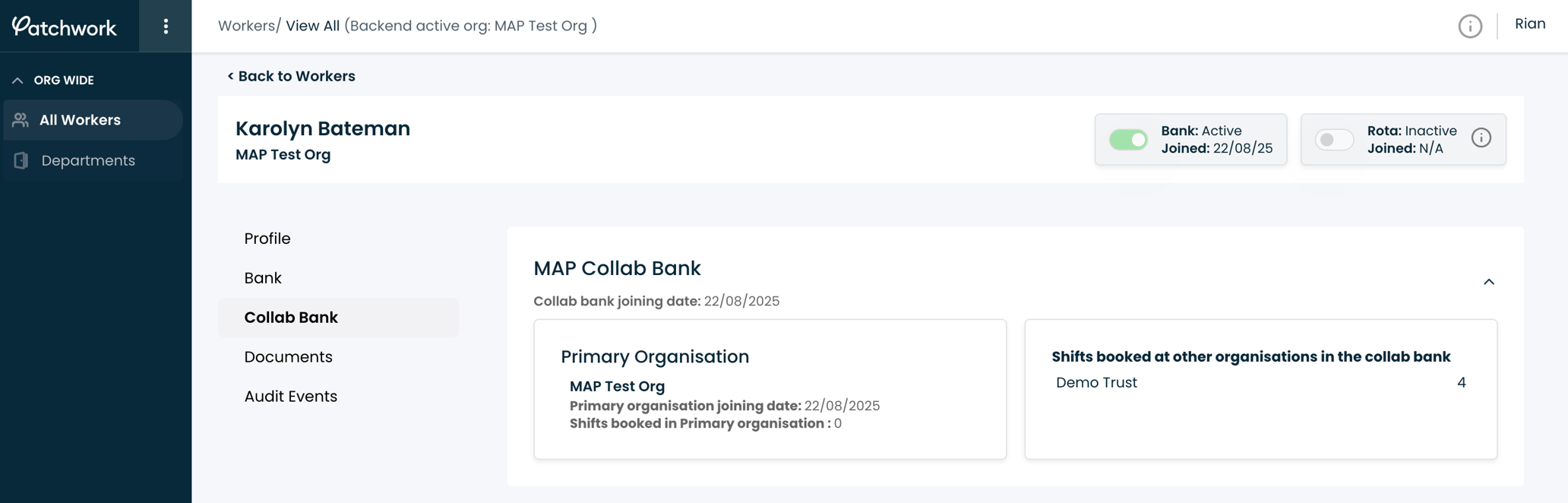This screenshot has width=1568, height=503.
Task: Click the back arrow beside Back to Workers
Action: [x=229, y=76]
